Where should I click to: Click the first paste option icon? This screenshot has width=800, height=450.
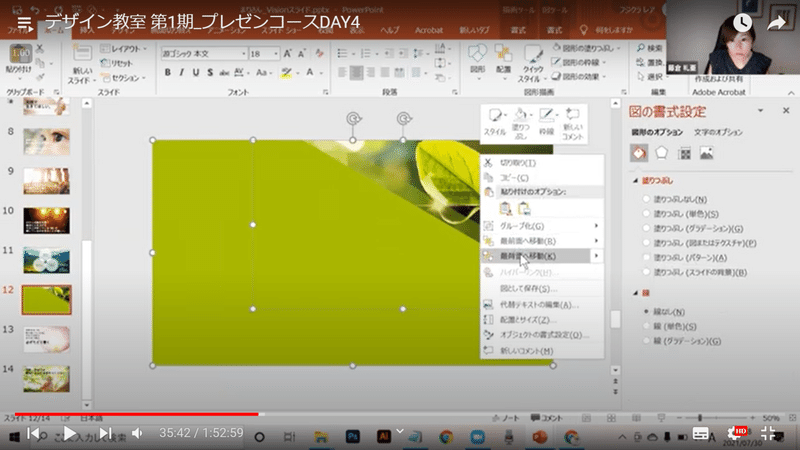[x=506, y=208]
